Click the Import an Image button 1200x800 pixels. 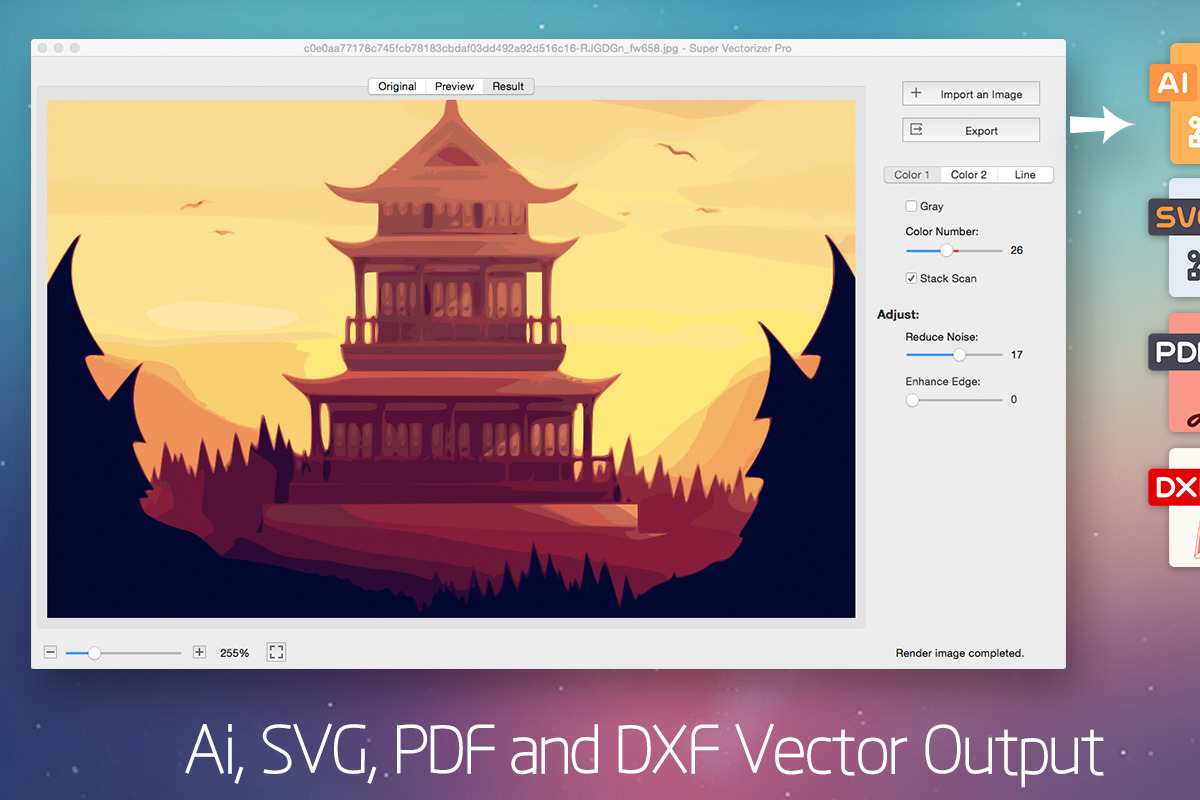pyautogui.click(x=971, y=94)
